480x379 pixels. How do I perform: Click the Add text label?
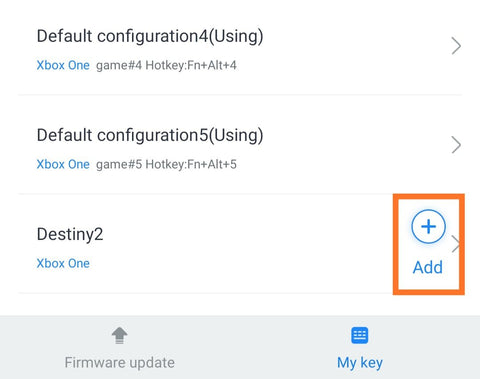coord(428,267)
